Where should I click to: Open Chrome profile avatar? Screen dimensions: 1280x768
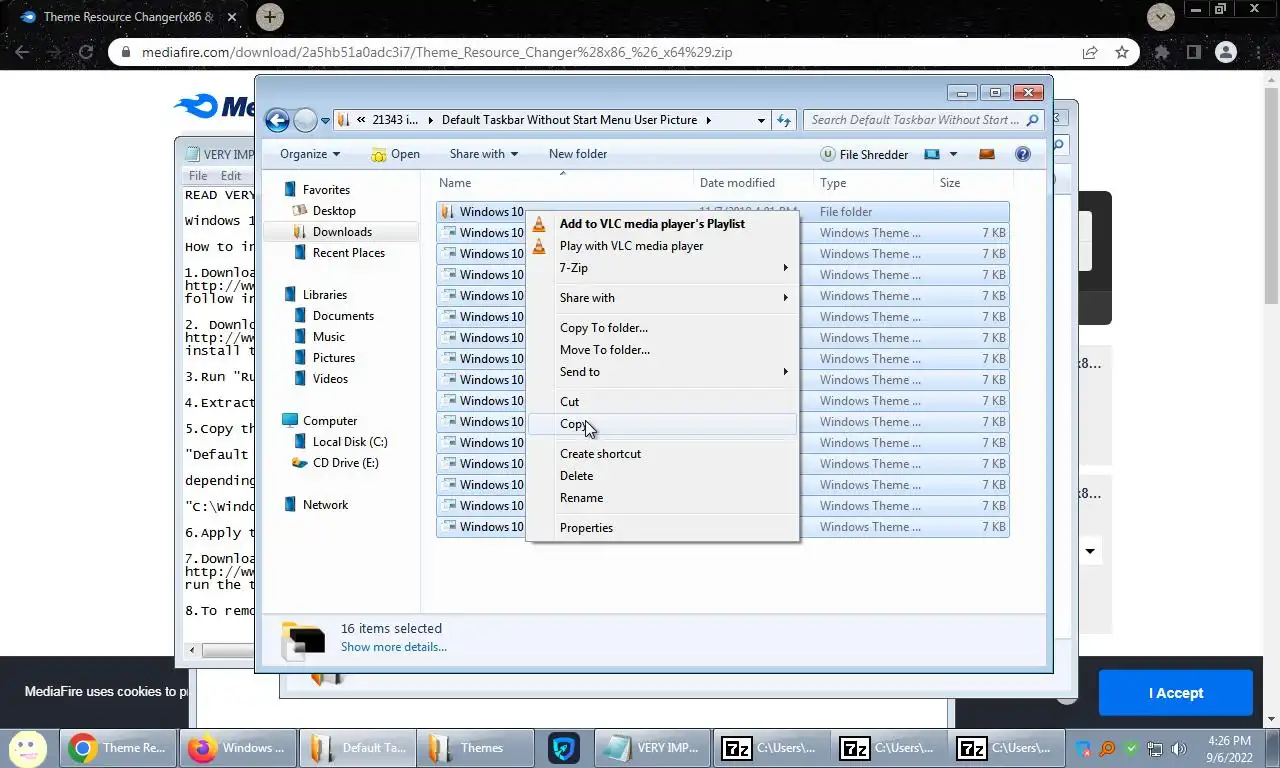coord(1225,52)
